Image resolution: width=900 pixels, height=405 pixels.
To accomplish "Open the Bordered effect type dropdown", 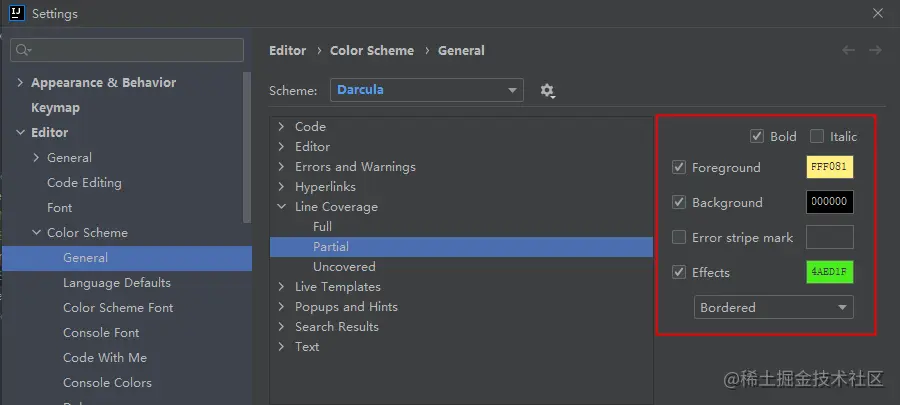I will pyautogui.click(x=774, y=307).
